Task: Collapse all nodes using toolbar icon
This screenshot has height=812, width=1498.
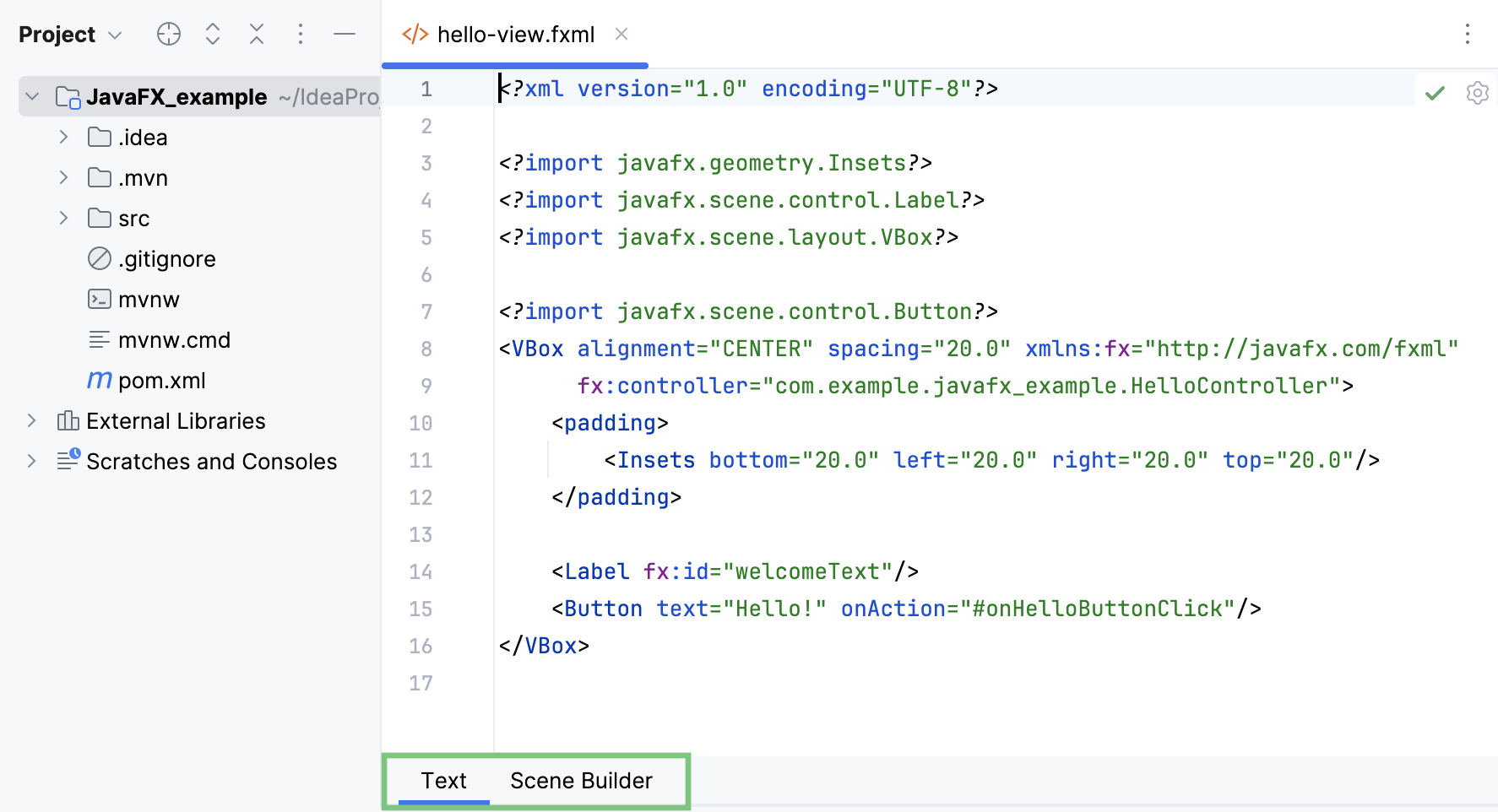Action: (257, 34)
